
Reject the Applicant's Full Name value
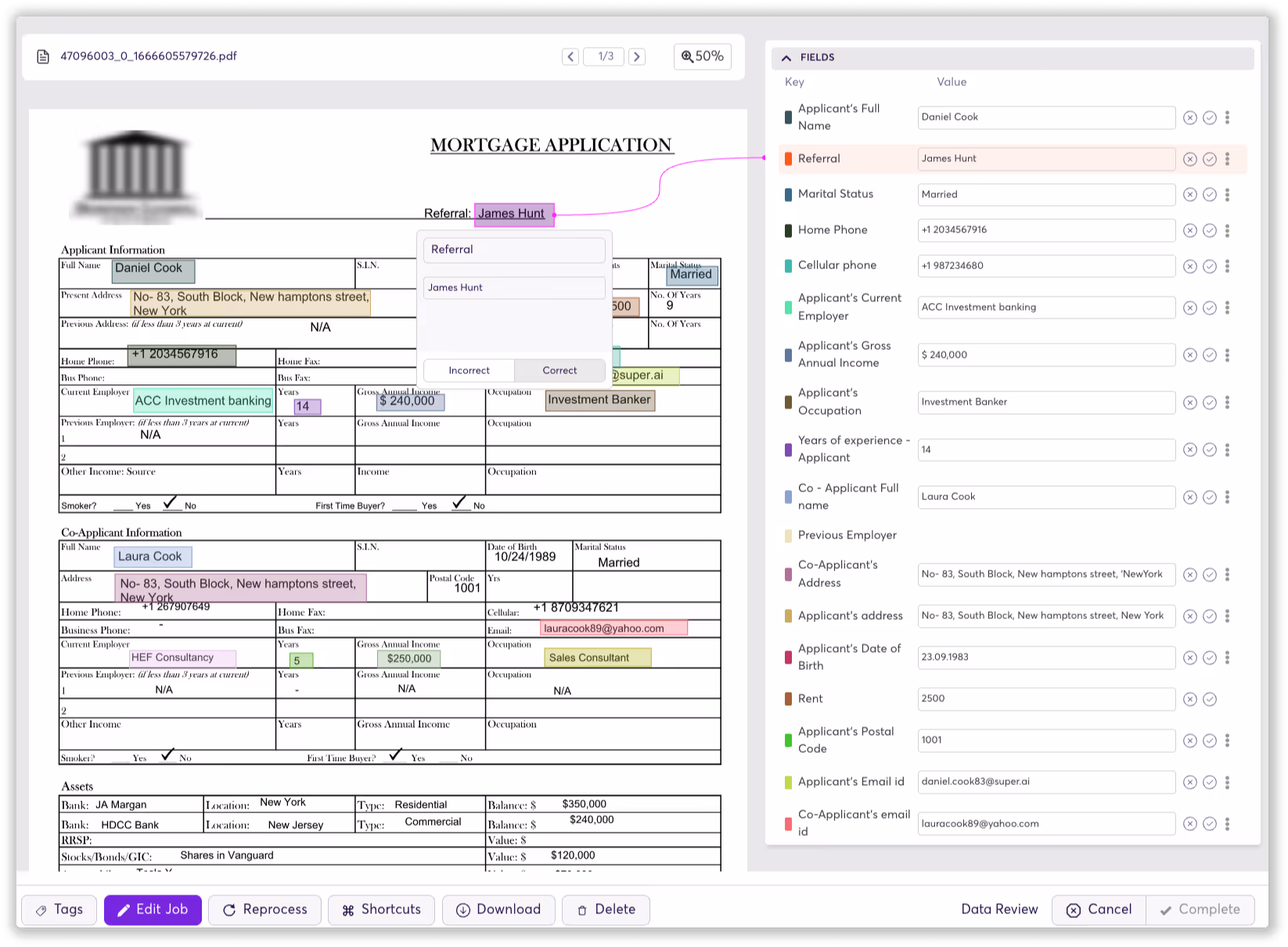1190,117
